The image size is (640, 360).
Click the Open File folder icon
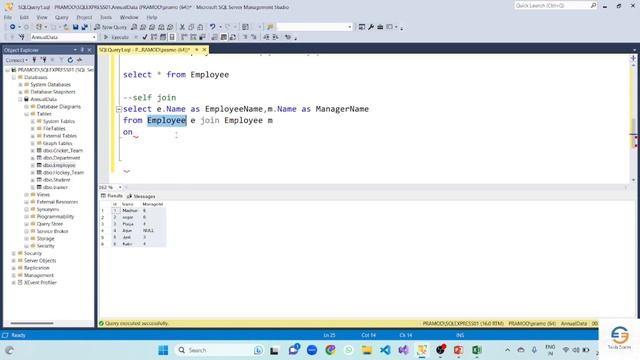click(66, 27)
